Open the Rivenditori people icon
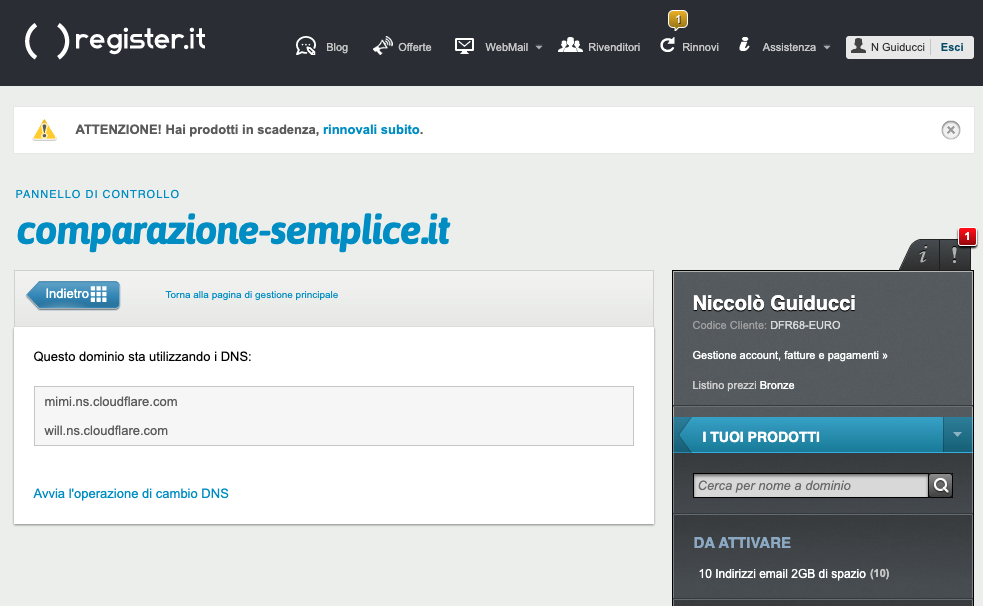The image size is (983, 606). [x=570, y=46]
